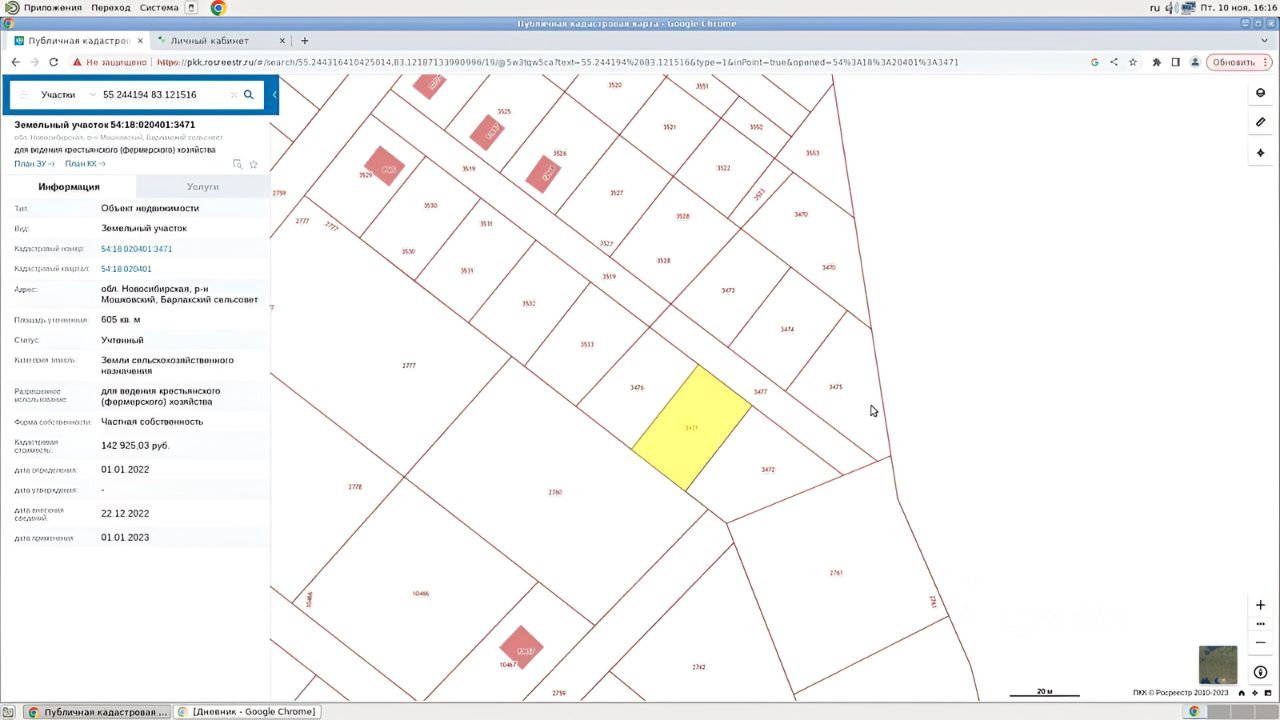Open the map layers control on the right

click(1260, 93)
